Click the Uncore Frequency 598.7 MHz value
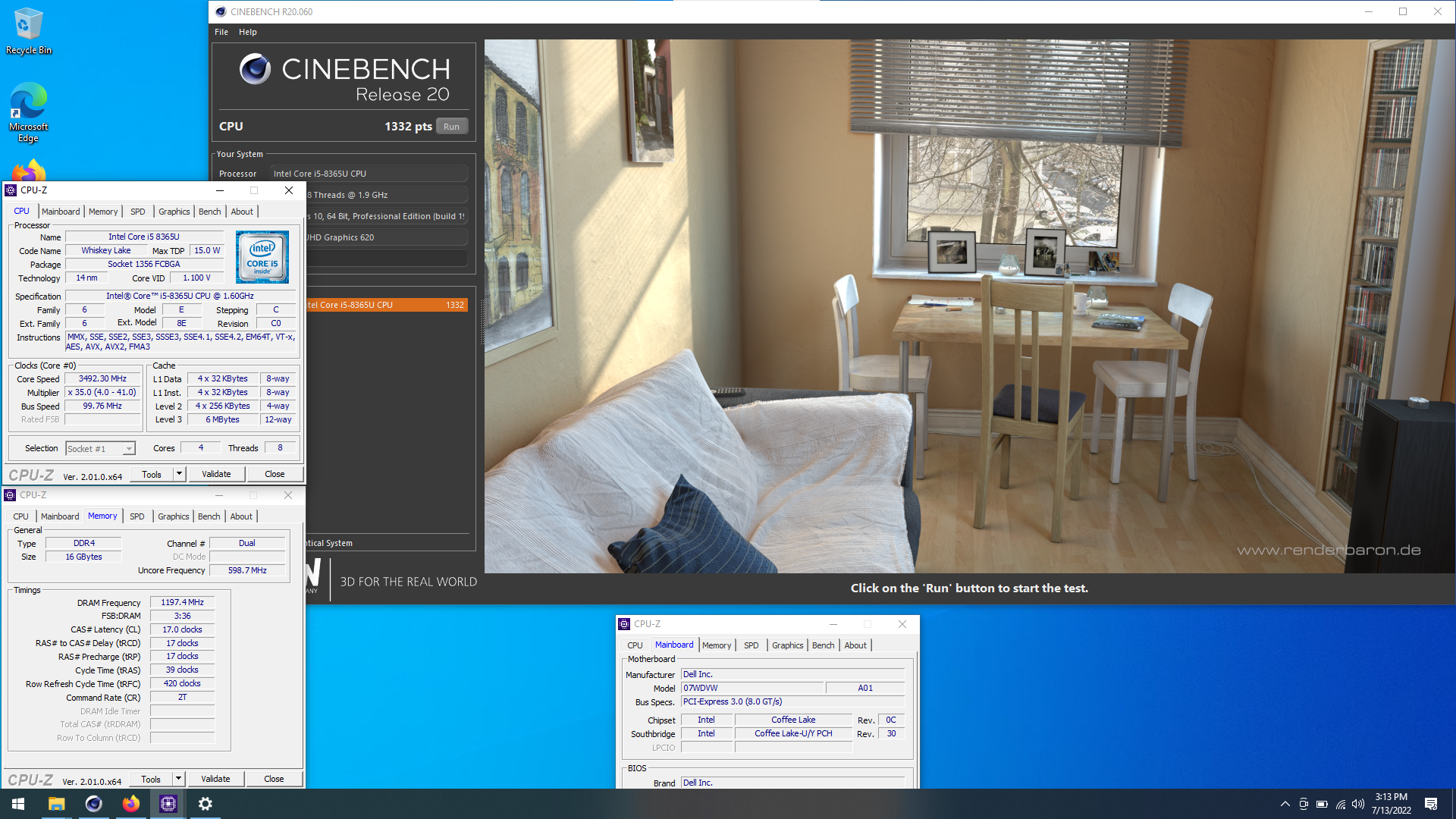1456x819 pixels. 247,571
